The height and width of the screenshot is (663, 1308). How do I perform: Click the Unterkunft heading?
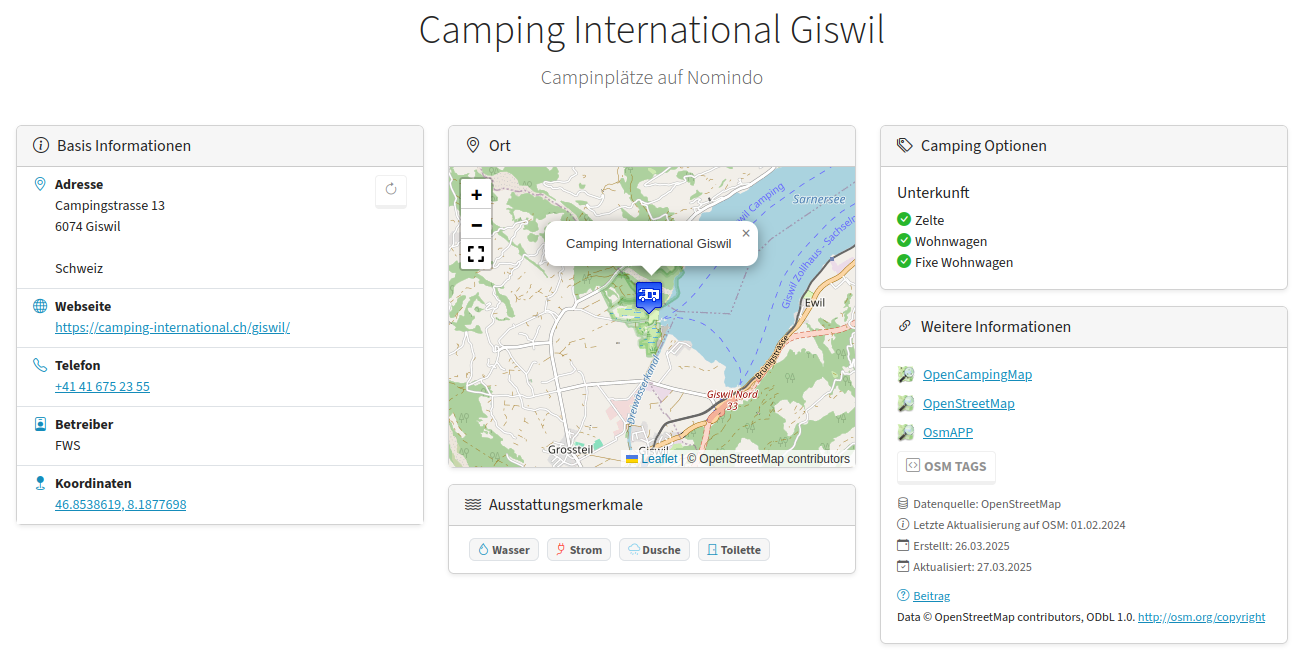pyautogui.click(x=933, y=193)
